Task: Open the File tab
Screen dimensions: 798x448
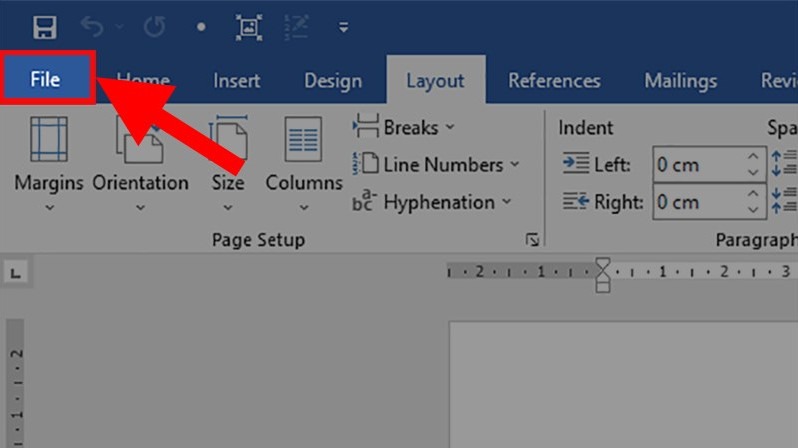Action: [x=46, y=80]
